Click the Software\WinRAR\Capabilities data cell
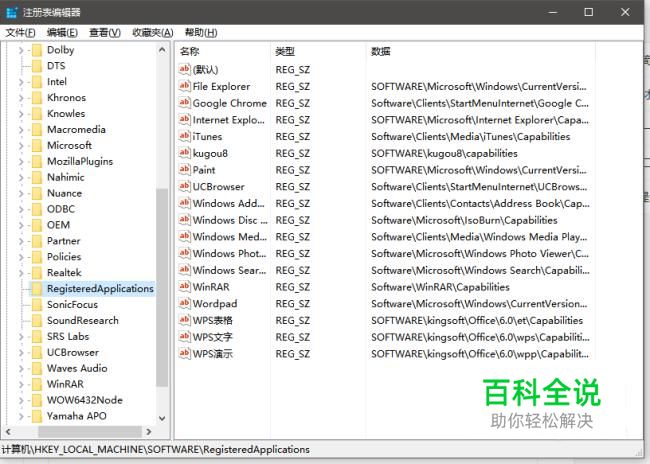650x464 pixels. (x=440, y=287)
